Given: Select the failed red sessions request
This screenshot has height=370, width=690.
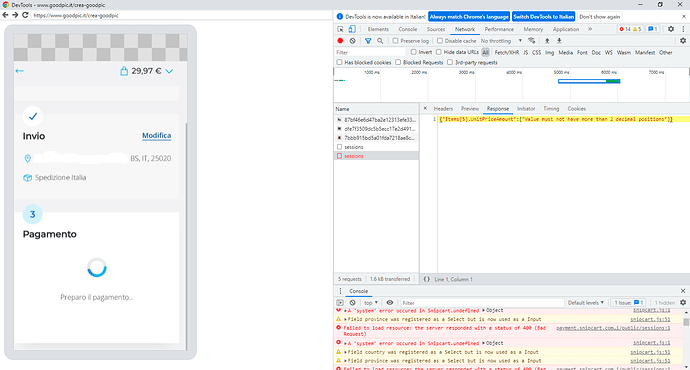Looking at the screenshot, I should (x=376, y=156).
